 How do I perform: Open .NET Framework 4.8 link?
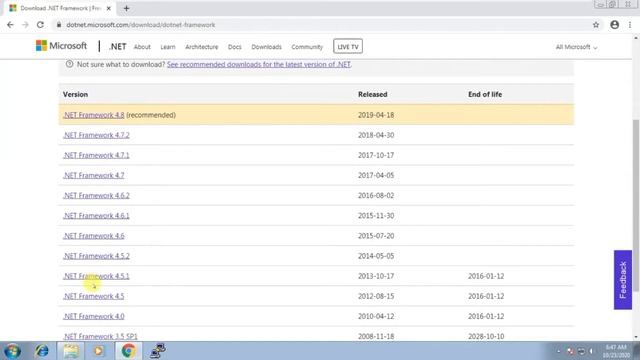[93, 115]
